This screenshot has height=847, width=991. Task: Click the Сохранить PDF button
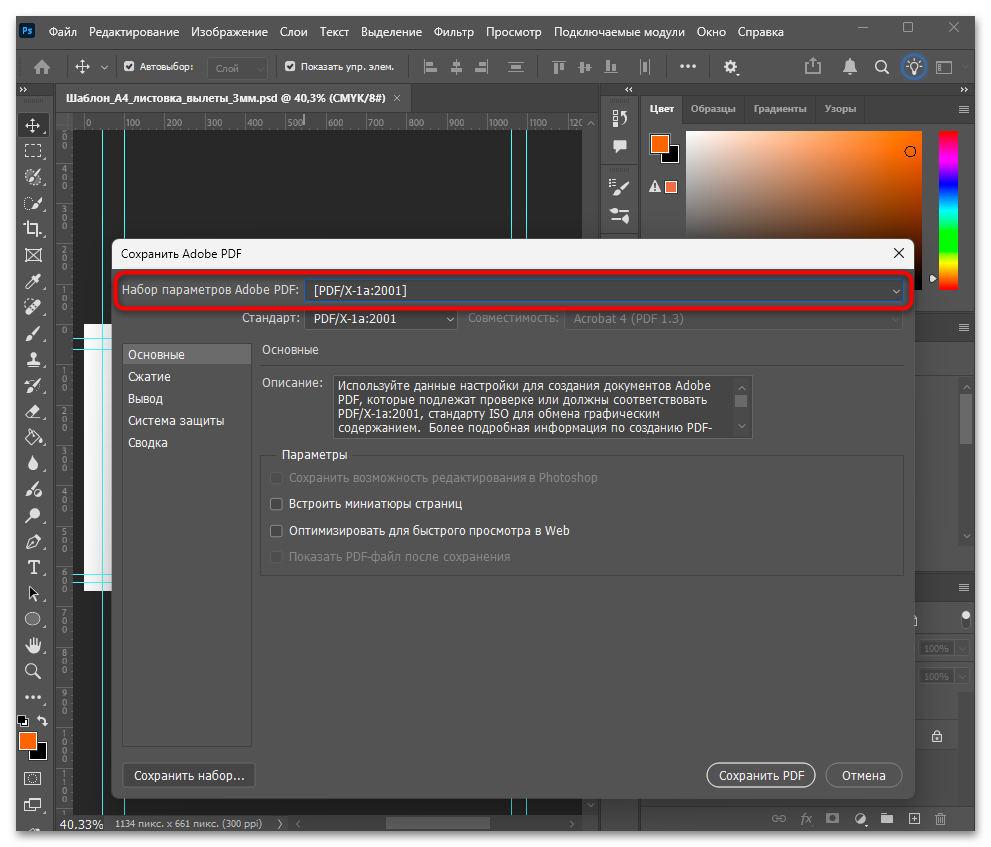(761, 776)
